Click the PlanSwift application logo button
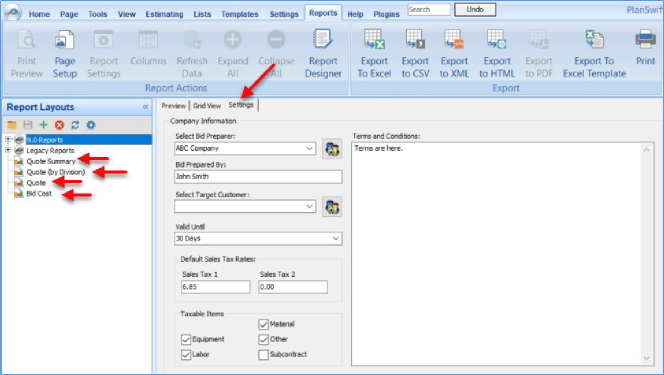664x375 pixels. (x=12, y=12)
